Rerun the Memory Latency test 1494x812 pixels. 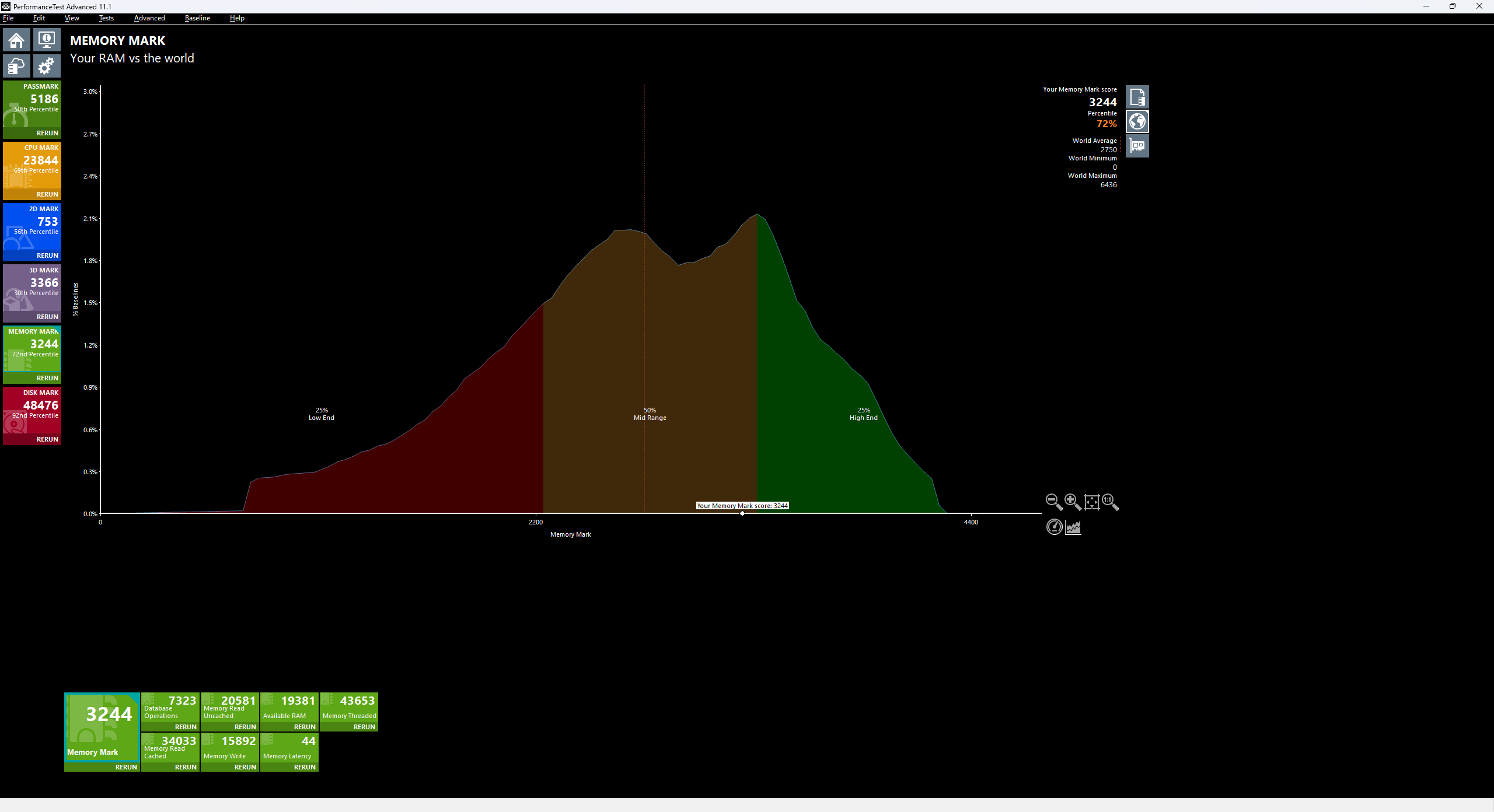click(x=305, y=767)
